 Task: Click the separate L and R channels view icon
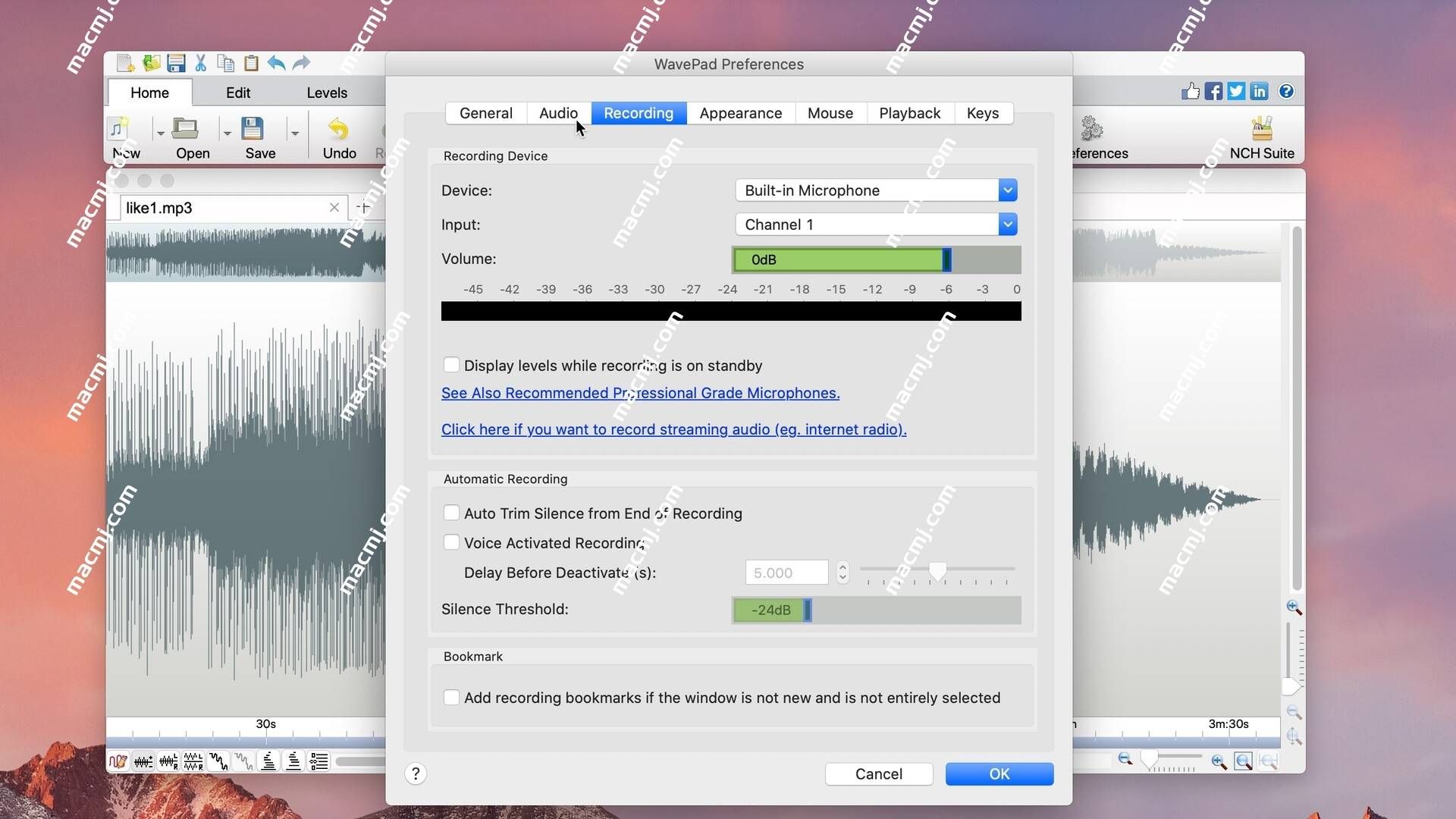point(193,761)
